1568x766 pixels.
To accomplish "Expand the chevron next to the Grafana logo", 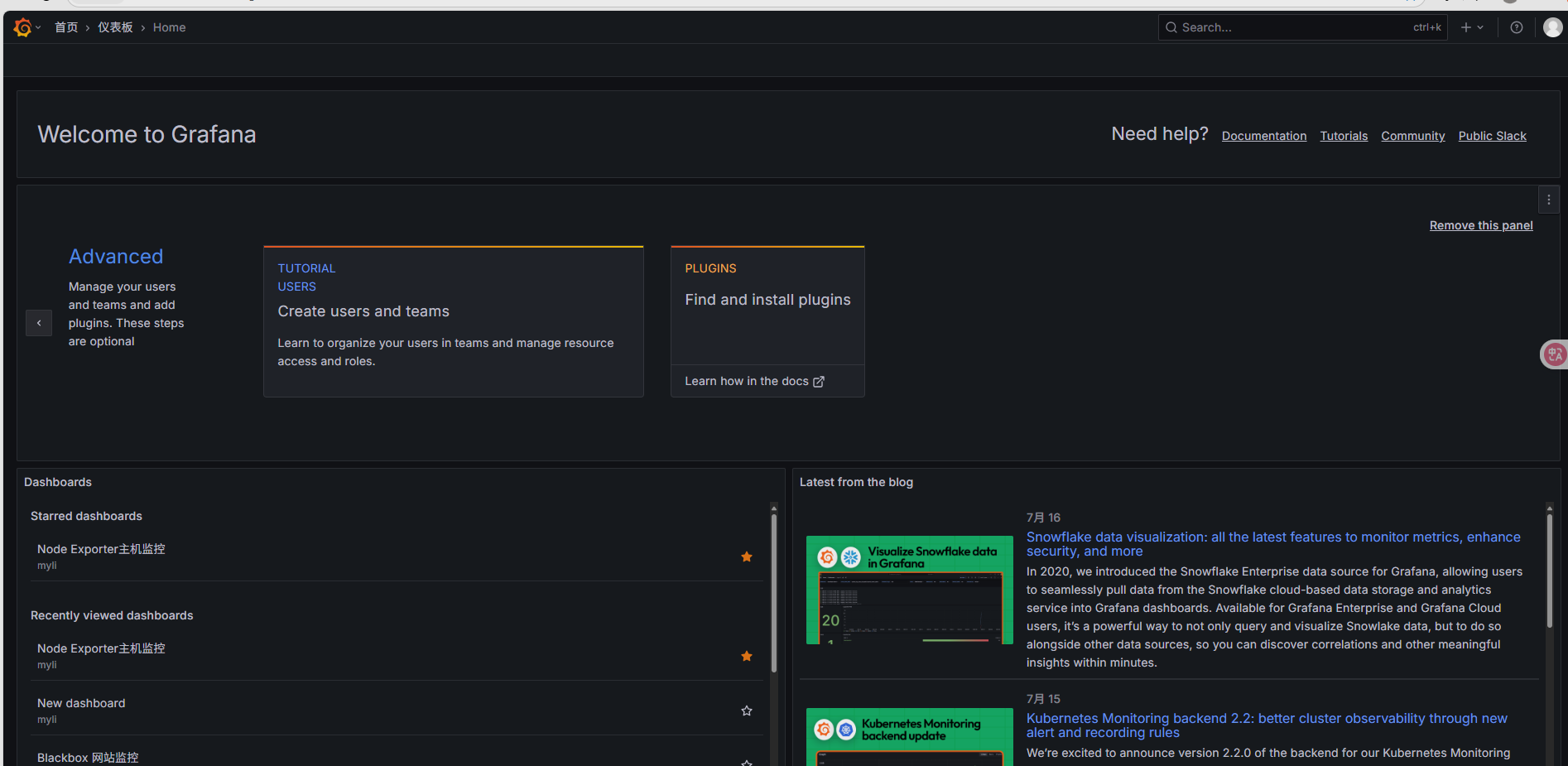I will (x=39, y=26).
